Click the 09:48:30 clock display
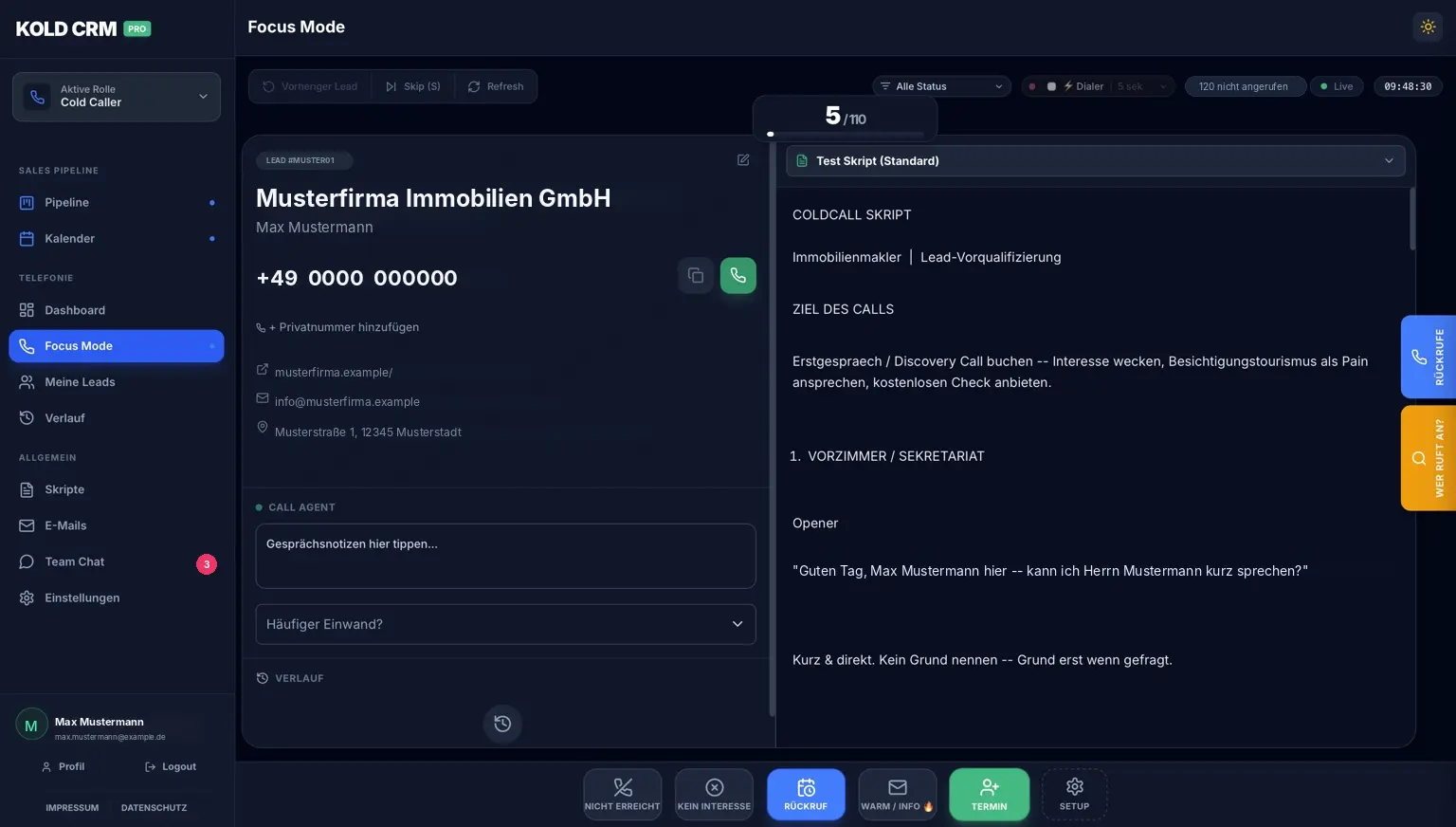The width and height of the screenshot is (1456, 827). click(x=1408, y=86)
